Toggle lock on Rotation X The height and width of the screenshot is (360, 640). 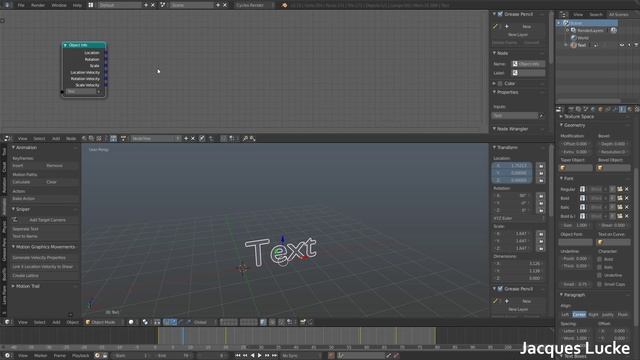coord(541,196)
